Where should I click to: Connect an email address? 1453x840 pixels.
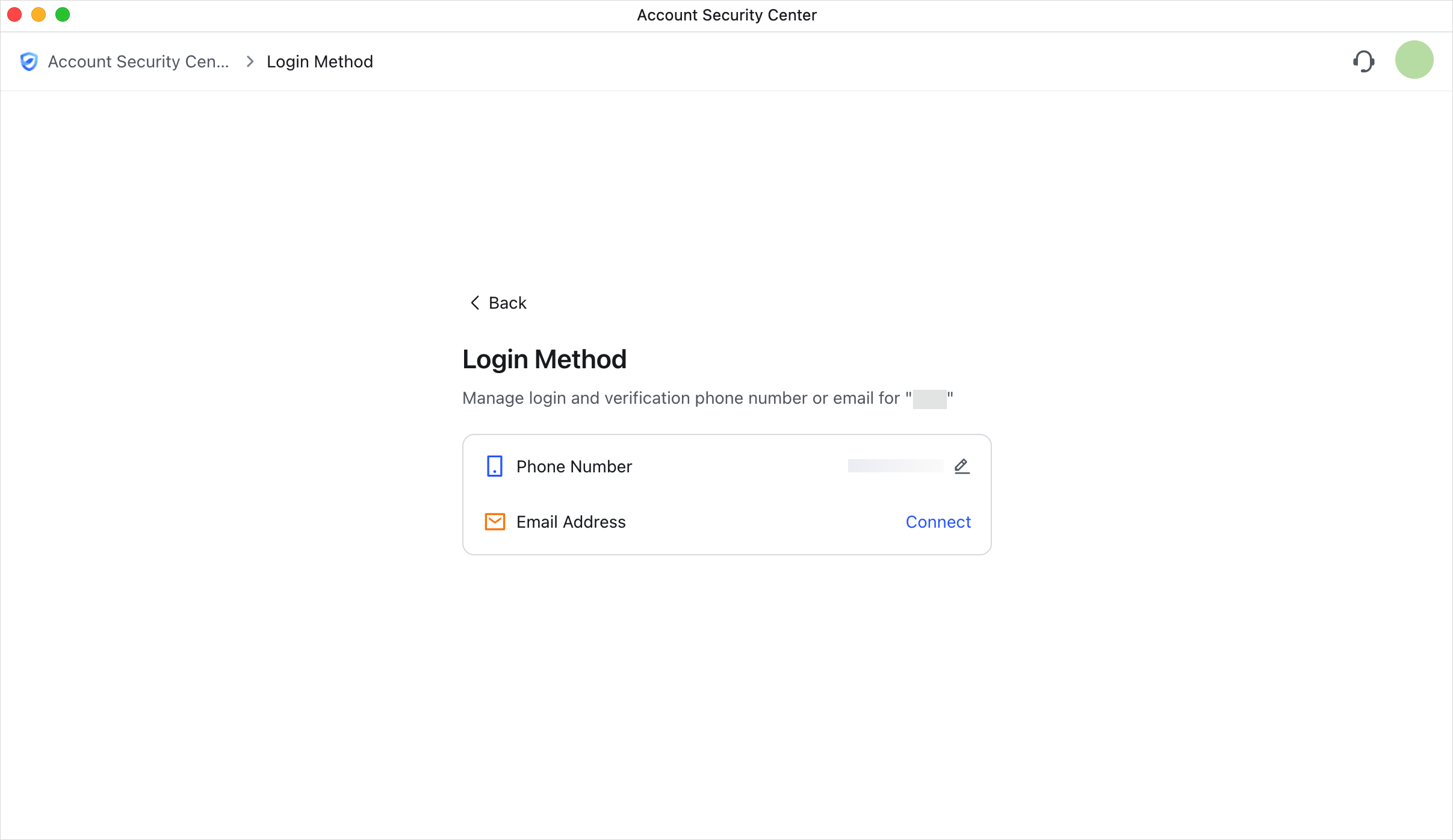click(x=938, y=522)
